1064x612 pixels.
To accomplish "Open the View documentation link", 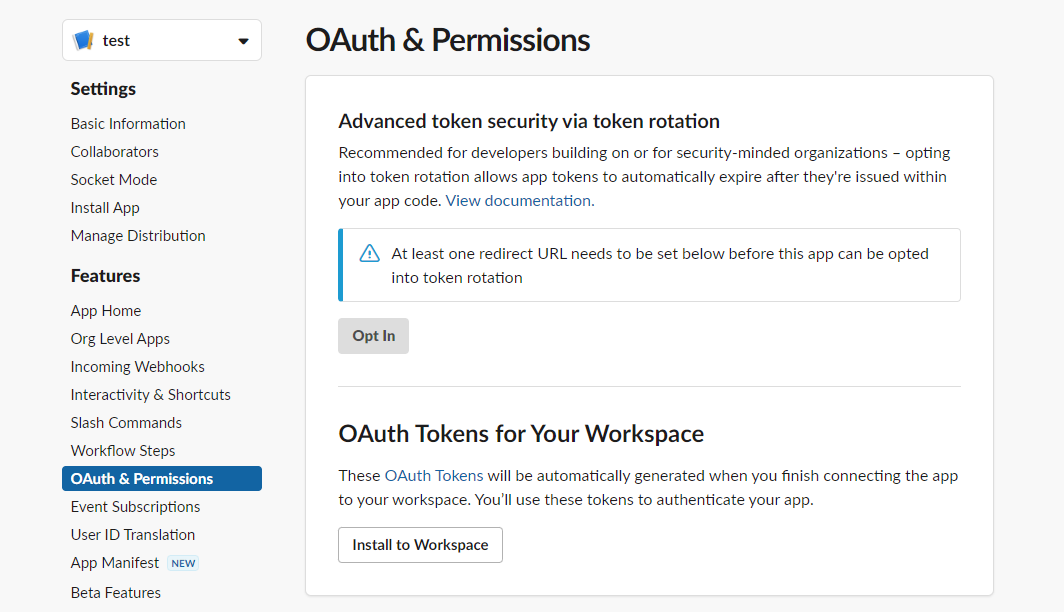I will 519,200.
